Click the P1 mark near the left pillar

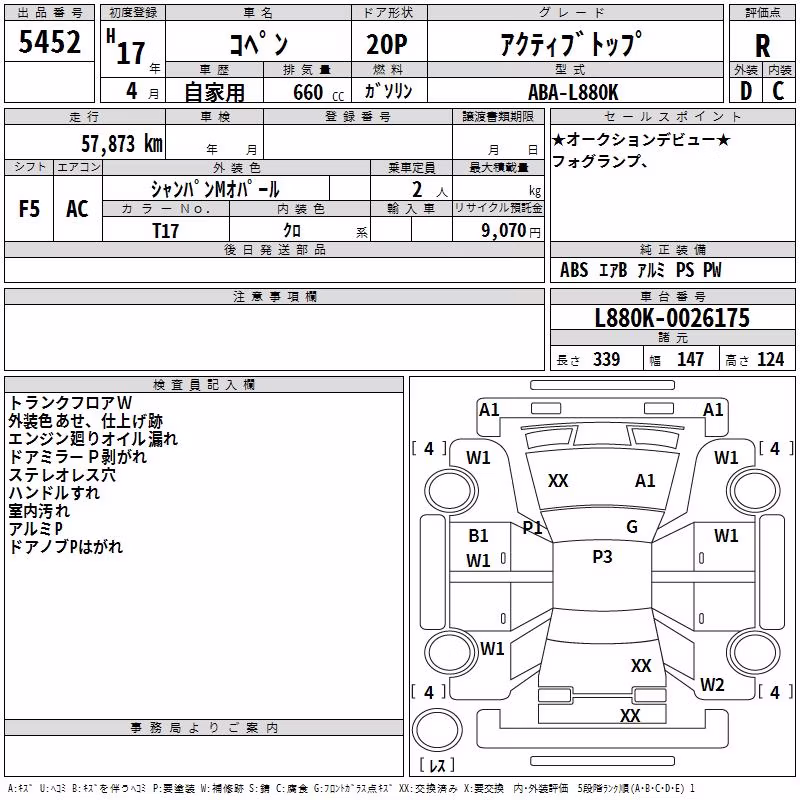coord(532,528)
